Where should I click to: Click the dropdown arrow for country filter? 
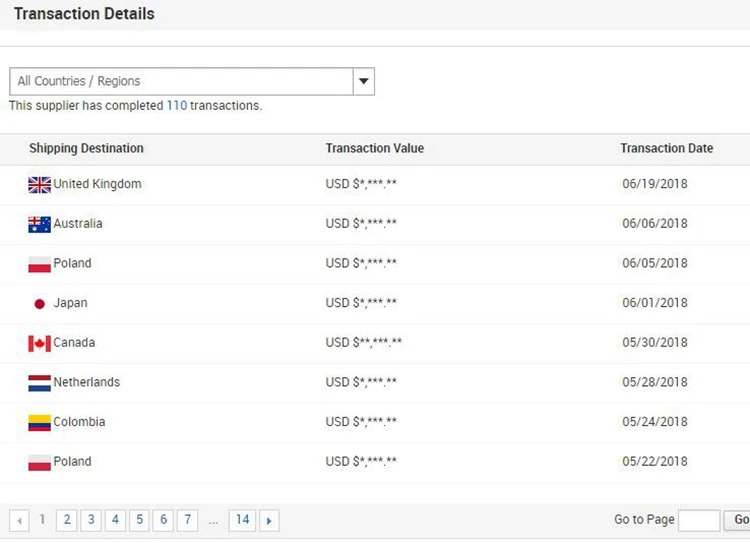tap(363, 81)
